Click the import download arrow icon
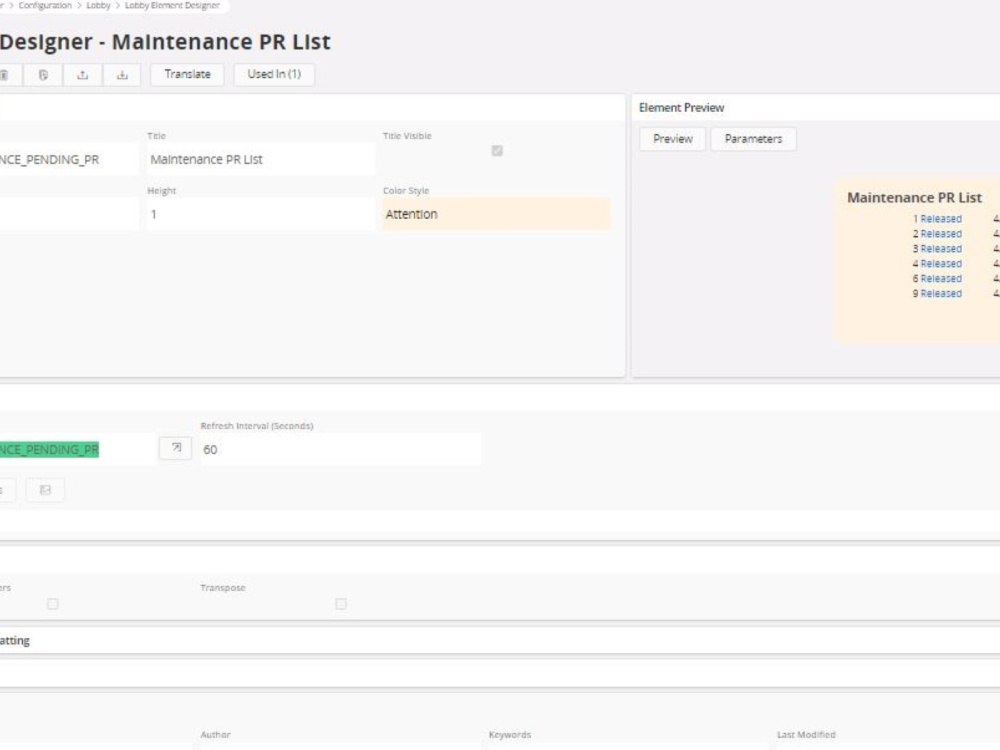The height and width of the screenshot is (750, 1000). [122, 75]
